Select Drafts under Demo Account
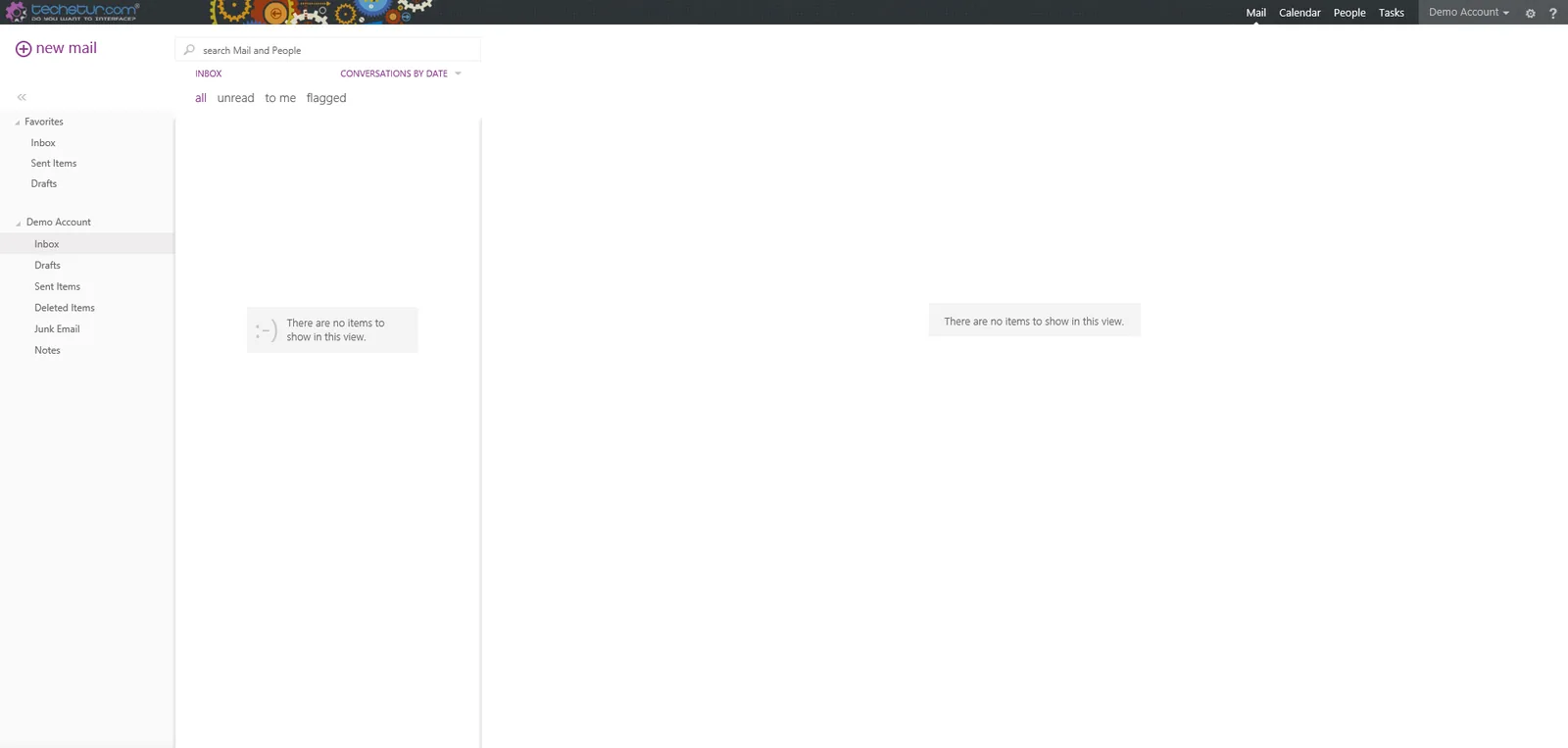The image size is (1568, 748). click(x=47, y=266)
